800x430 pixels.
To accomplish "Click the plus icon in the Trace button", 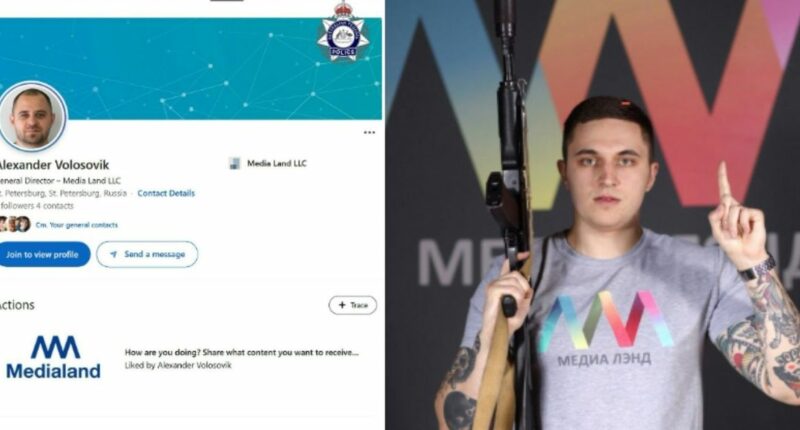I will click(x=342, y=305).
